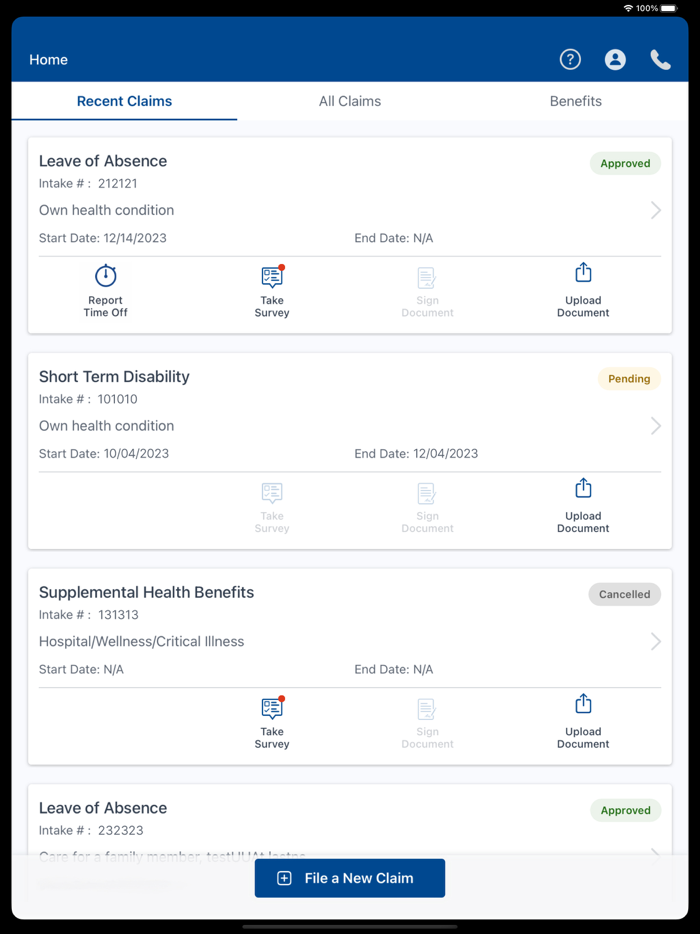Upload Document for Leave of Absence claim 212121
This screenshot has width=700, height=934.
pos(583,289)
